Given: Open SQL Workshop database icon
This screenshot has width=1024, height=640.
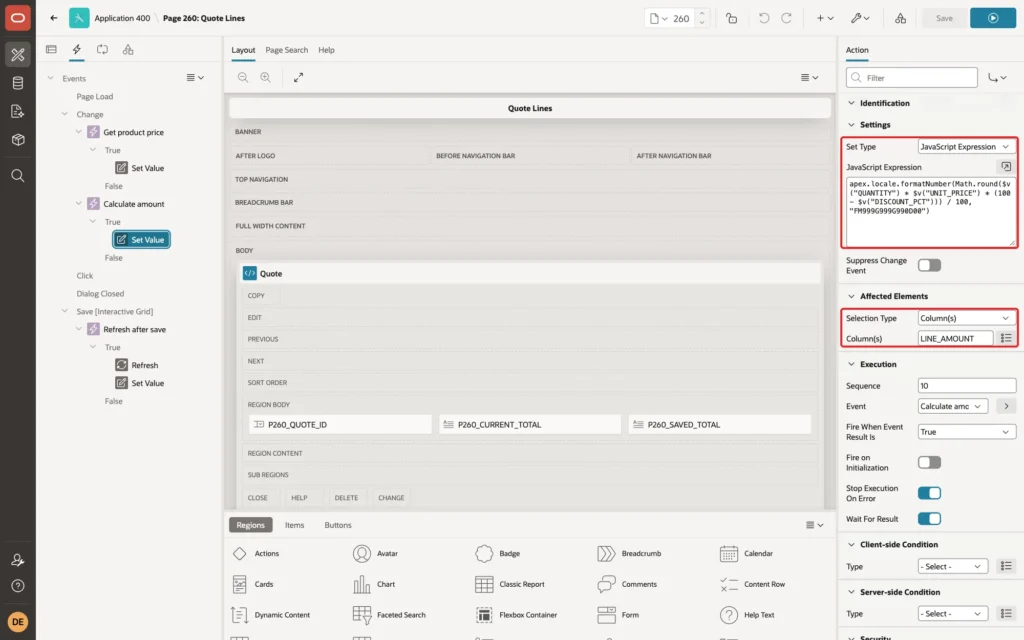Looking at the screenshot, I should [18, 83].
